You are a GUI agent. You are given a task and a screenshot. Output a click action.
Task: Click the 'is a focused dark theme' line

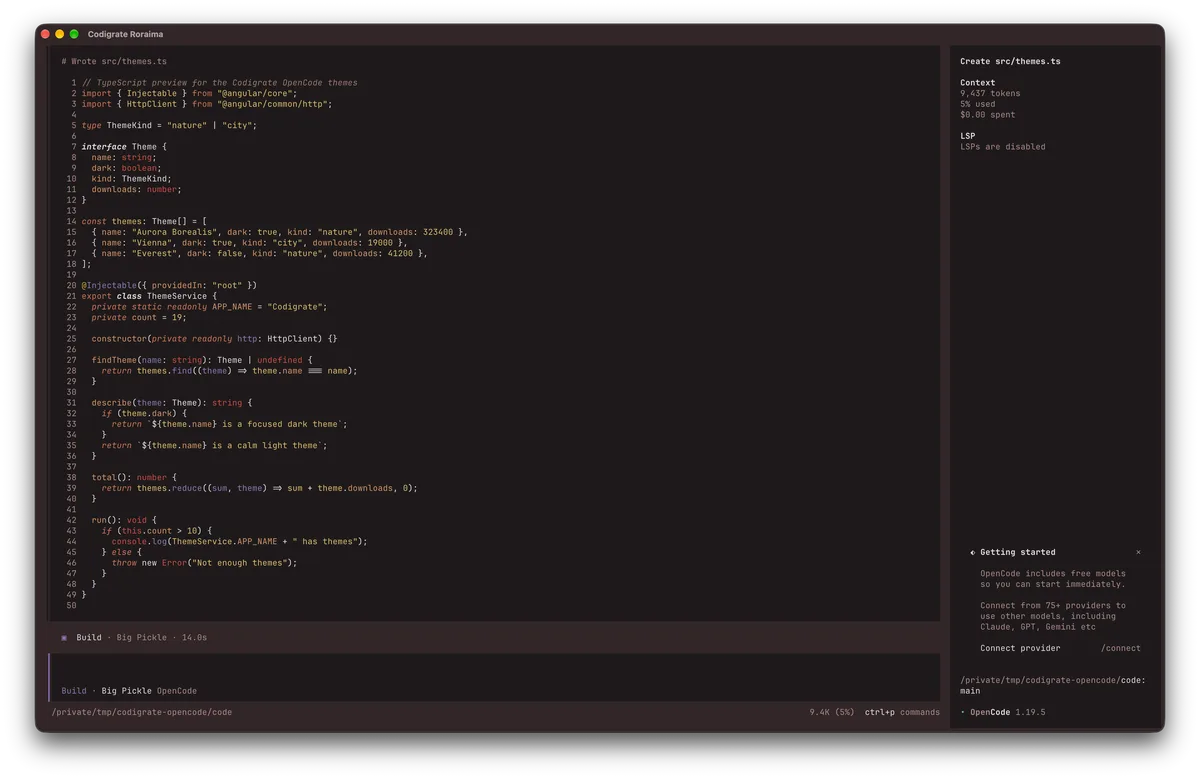(x=229, y=424)
